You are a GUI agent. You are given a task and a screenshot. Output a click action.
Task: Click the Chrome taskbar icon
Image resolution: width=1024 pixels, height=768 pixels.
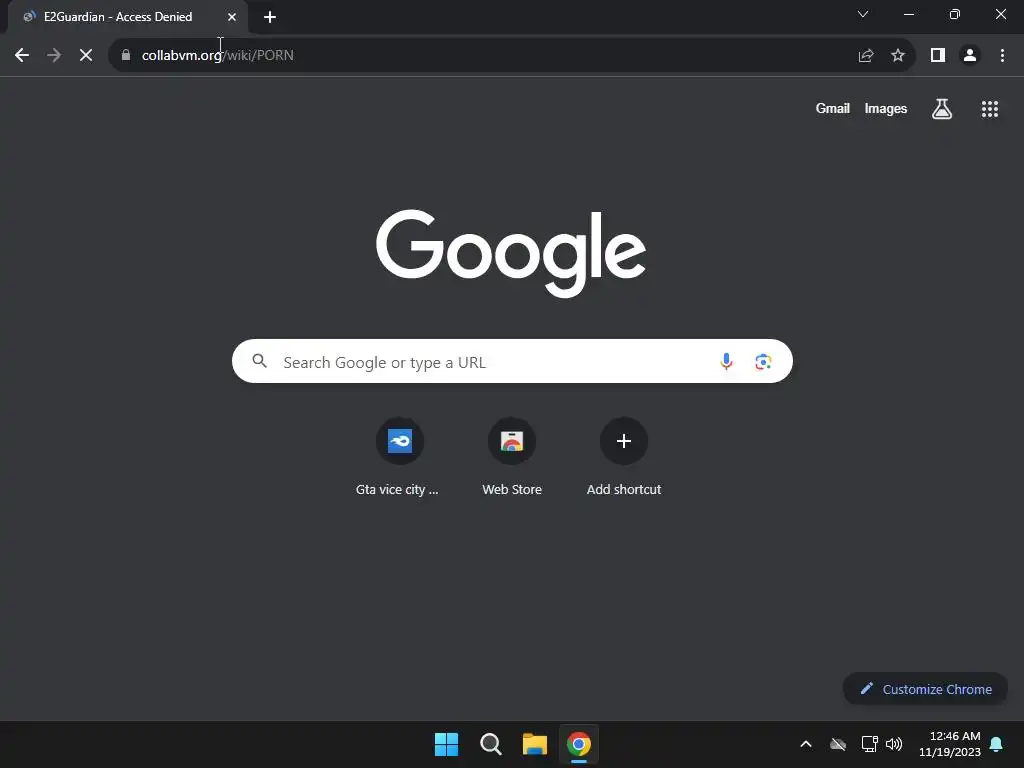coord(579,744)
